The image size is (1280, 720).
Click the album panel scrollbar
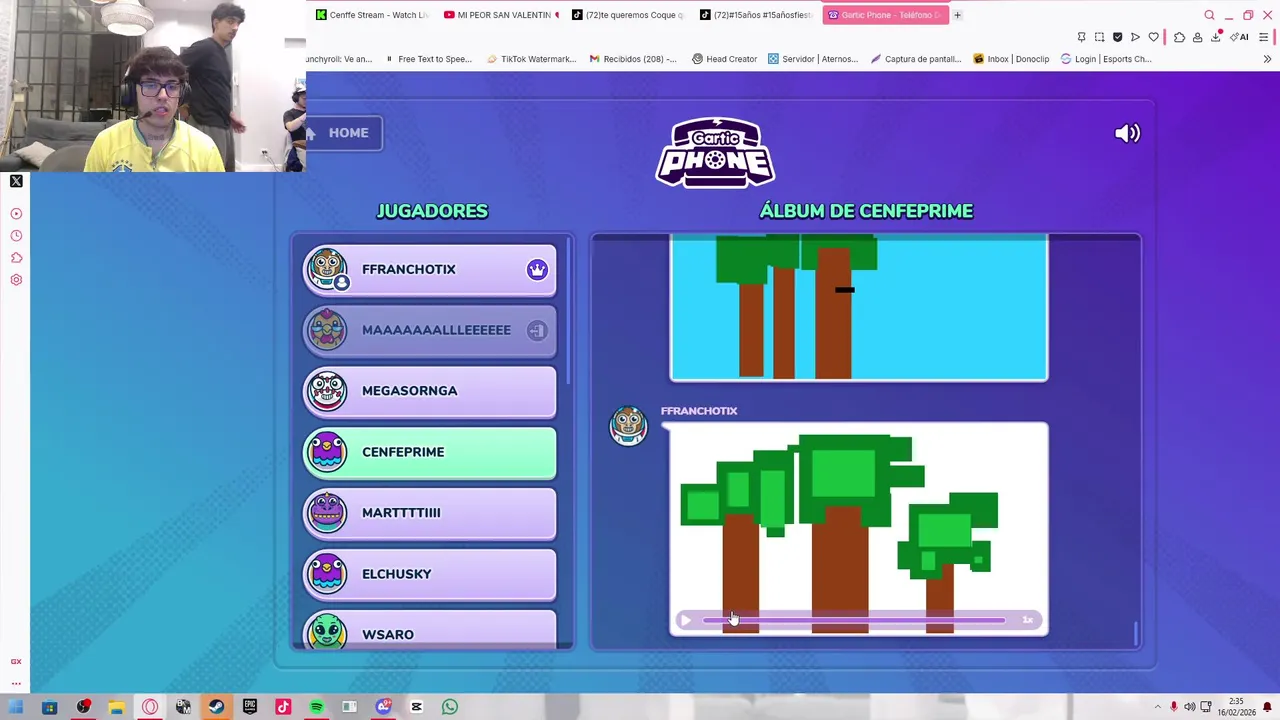tap(1135, 633)
